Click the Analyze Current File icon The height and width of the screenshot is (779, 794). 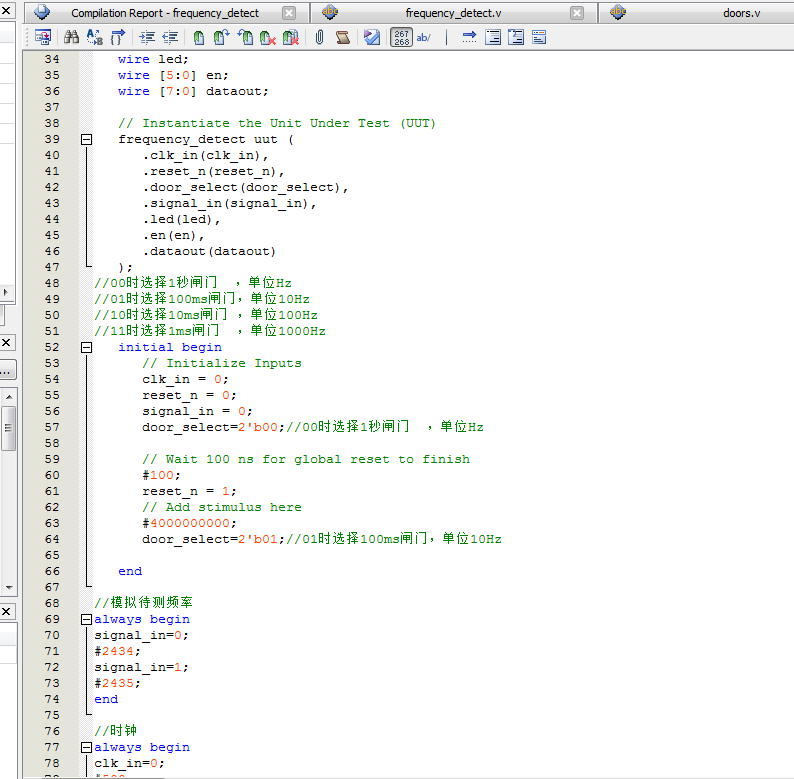click(x=372, y=37)
